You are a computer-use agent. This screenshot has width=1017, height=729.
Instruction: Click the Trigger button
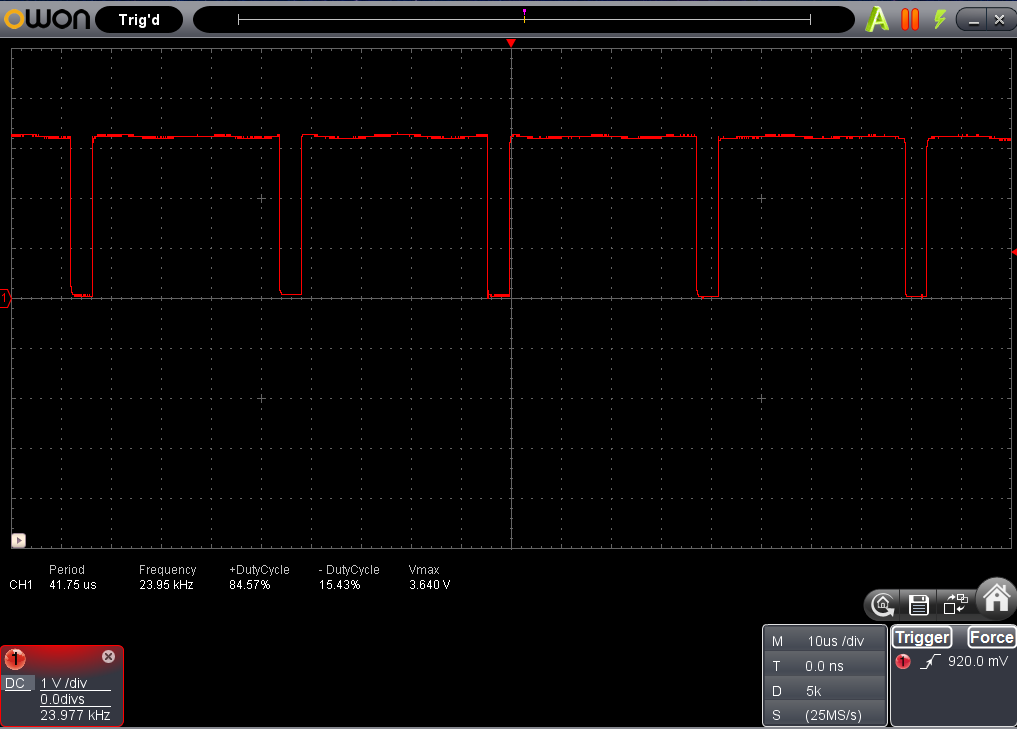[x=921, y=638]
